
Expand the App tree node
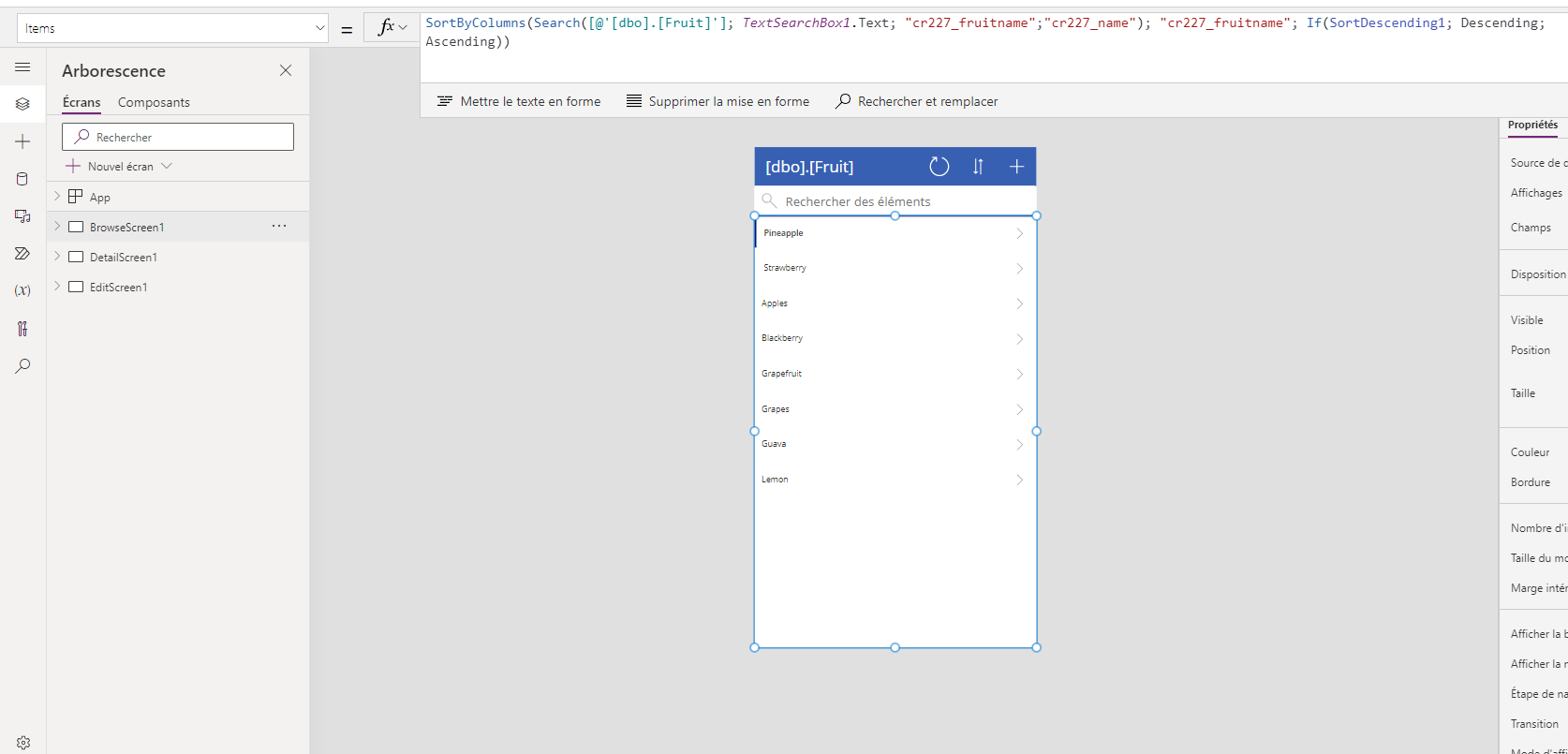coord(57,196)
